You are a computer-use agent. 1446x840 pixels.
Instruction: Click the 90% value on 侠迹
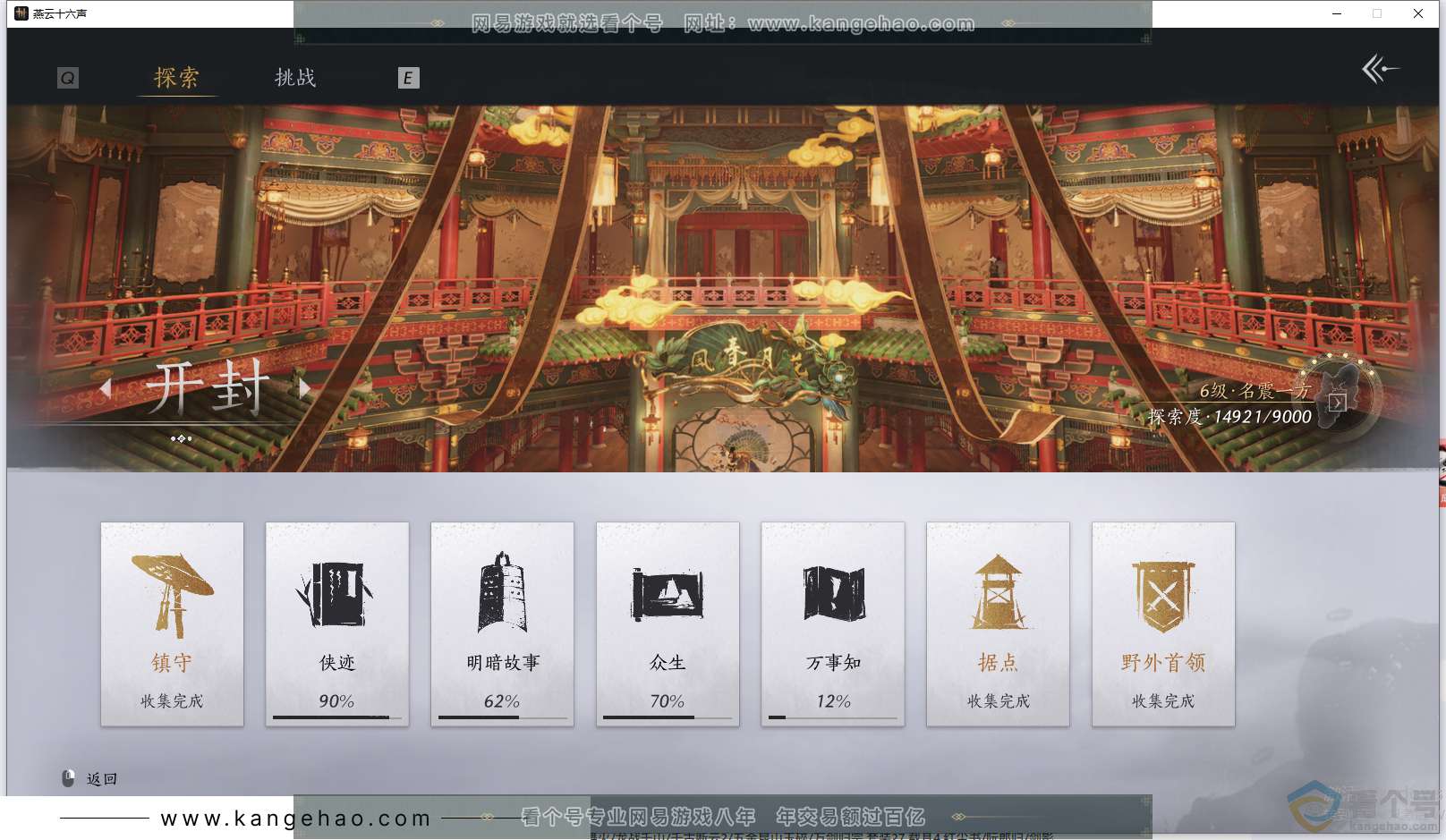tap(336, 701)
